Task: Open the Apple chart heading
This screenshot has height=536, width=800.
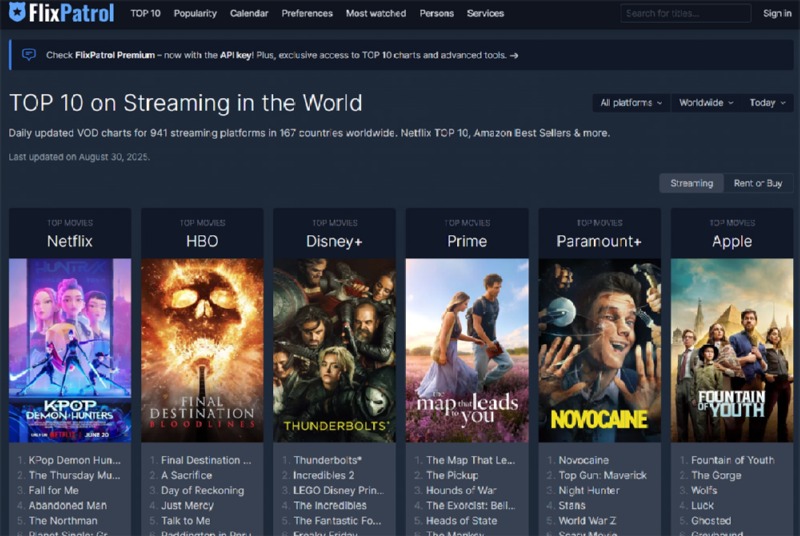Action: pos(732,241)
